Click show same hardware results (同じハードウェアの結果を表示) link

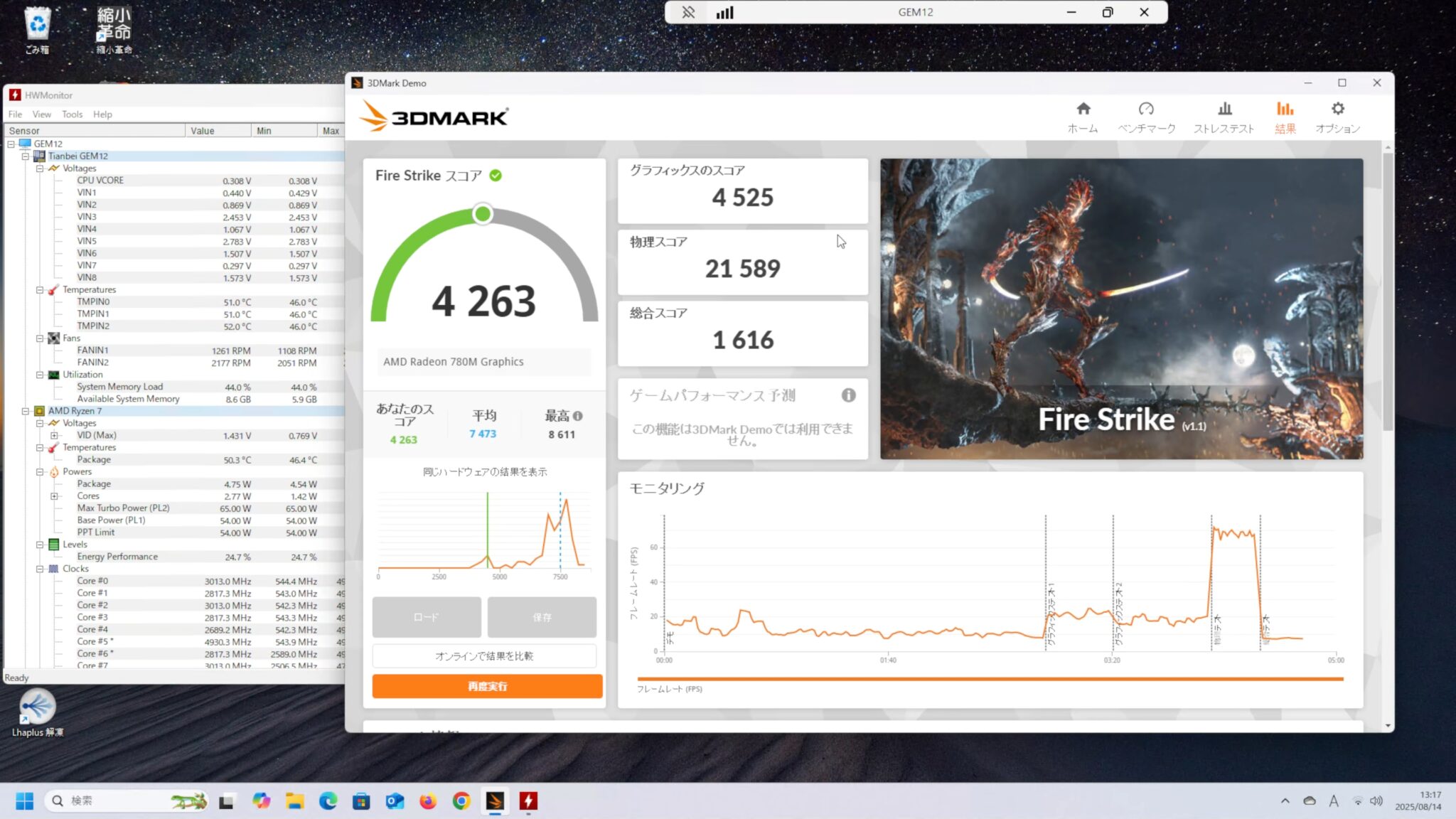(485, 471)
